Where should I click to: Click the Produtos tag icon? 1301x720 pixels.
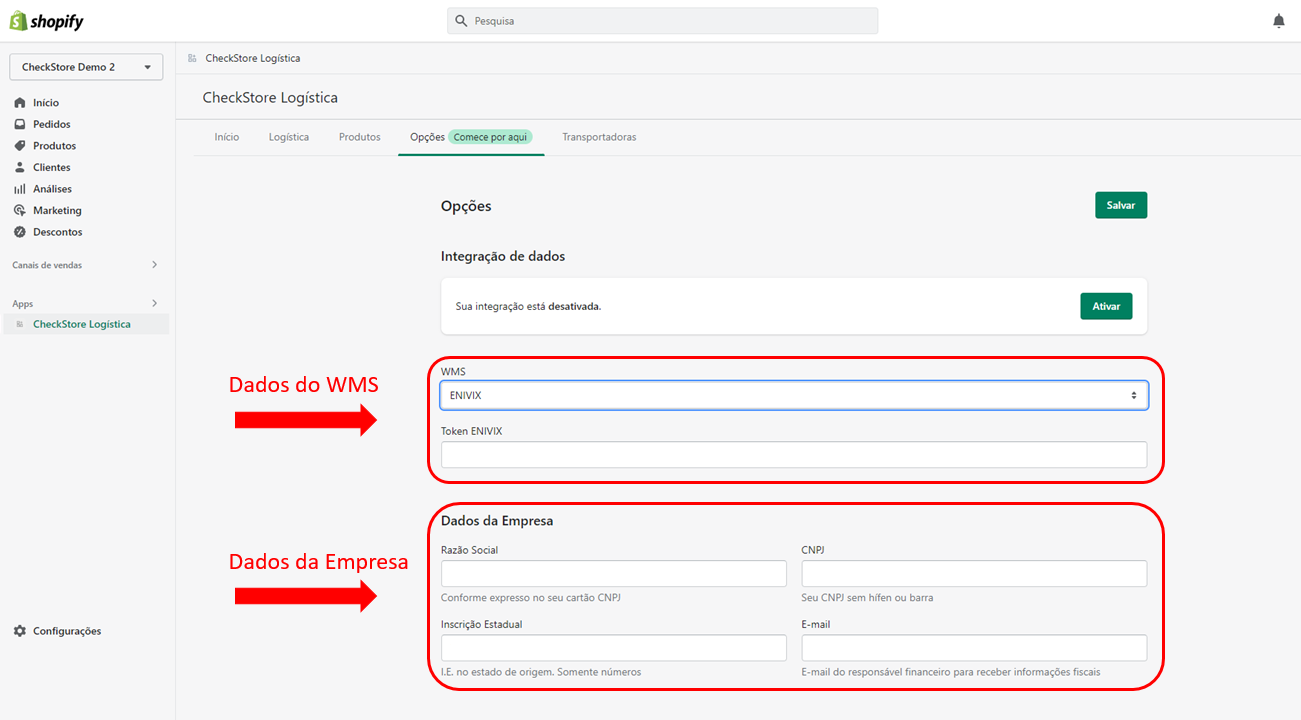pyautogui.click(x=20, y=146)
